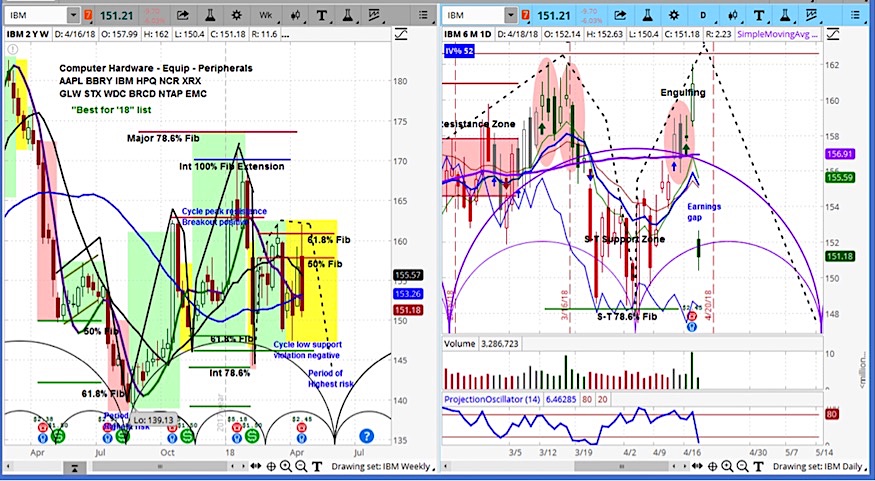This screenshot has height=481, width=875.
Task: Click T text tool under weekly chart
Action: (316, 466)
